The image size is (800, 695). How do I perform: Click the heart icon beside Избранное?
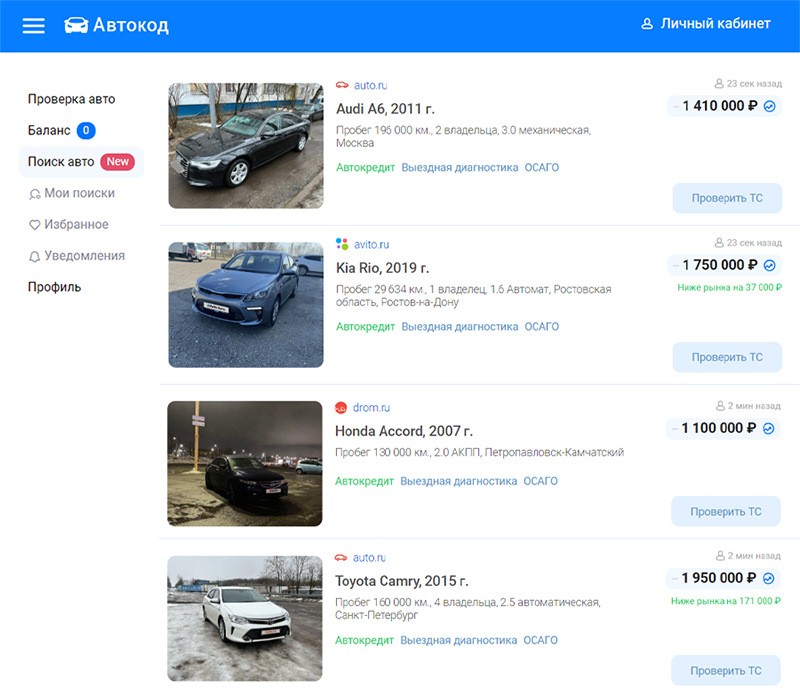[x=35, y=225]
